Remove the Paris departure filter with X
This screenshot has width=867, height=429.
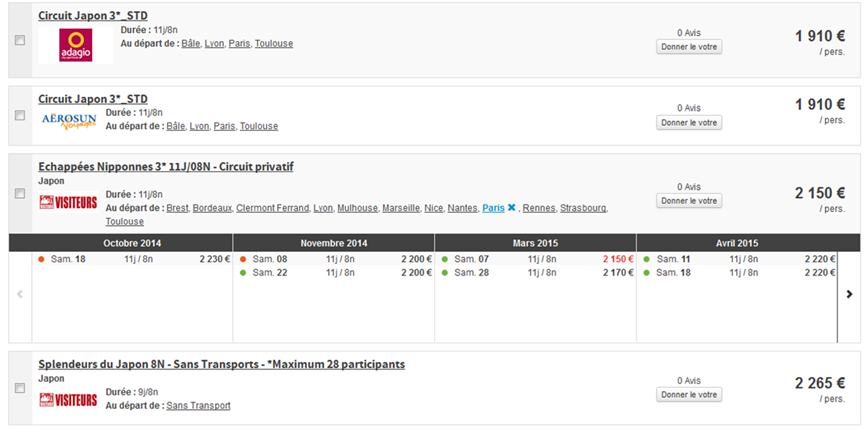(512, 208)
